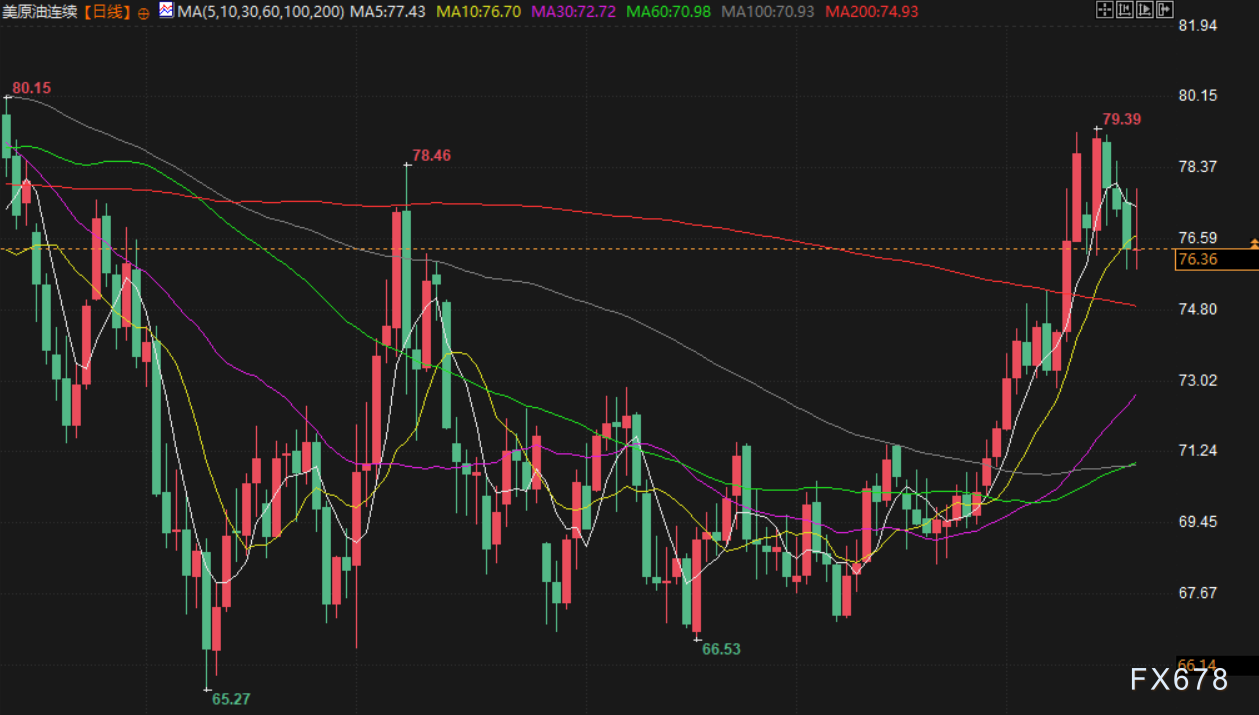Click the MA60:70.98 green indicator label
Viewport: 1259px width, 715px height.
[669, 12]
